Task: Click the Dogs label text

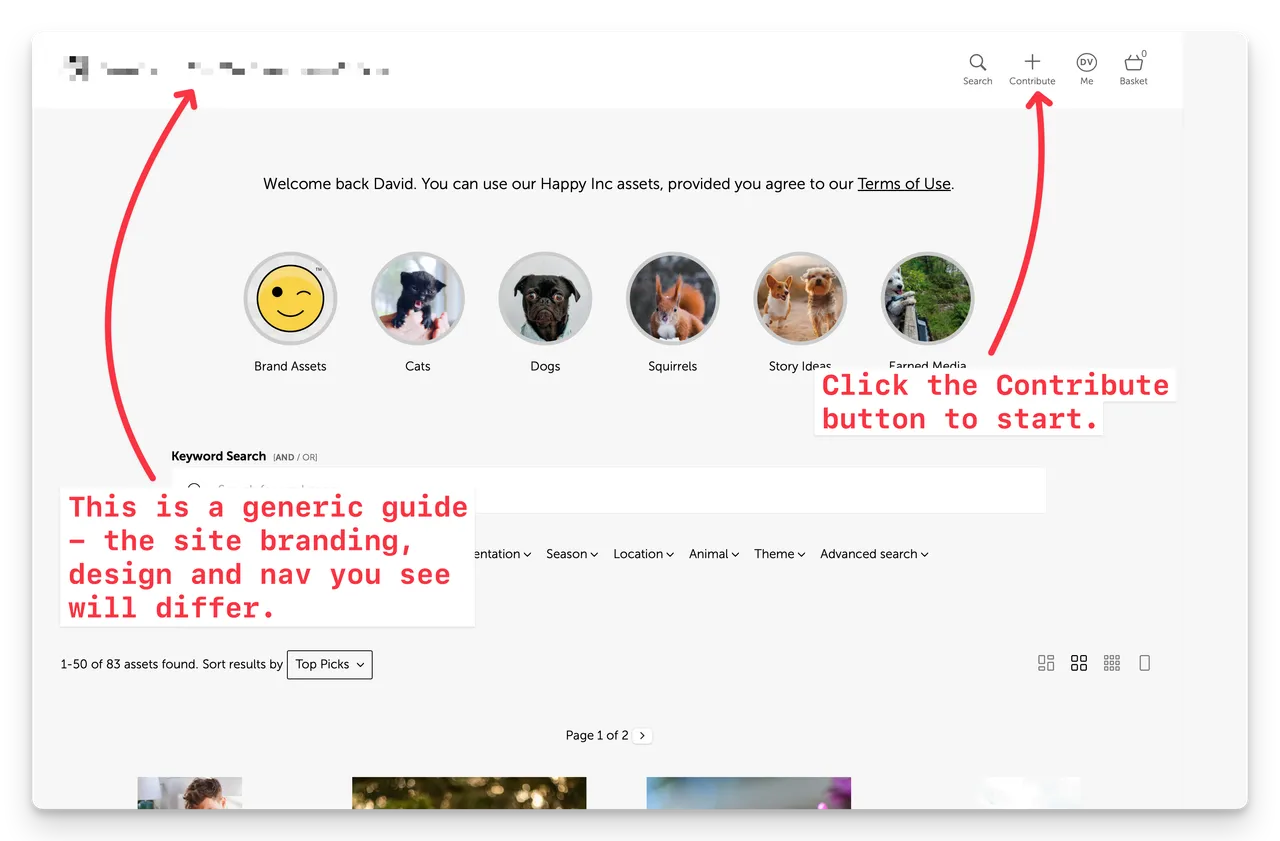Action: (x=545, y=367)
